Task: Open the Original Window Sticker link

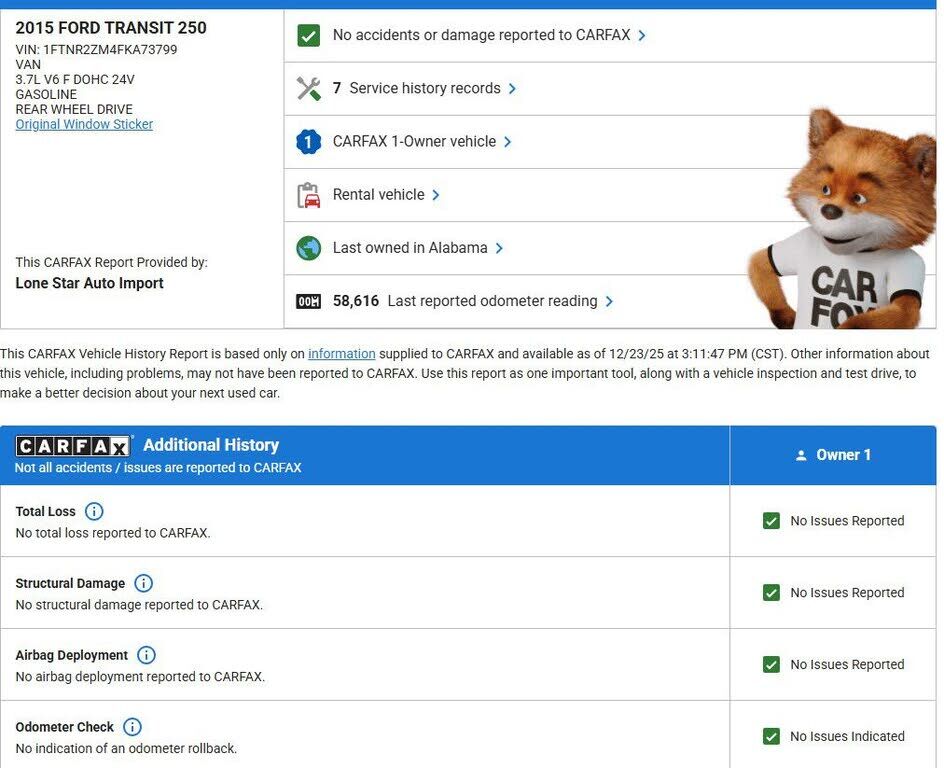Action: point(84,125)
